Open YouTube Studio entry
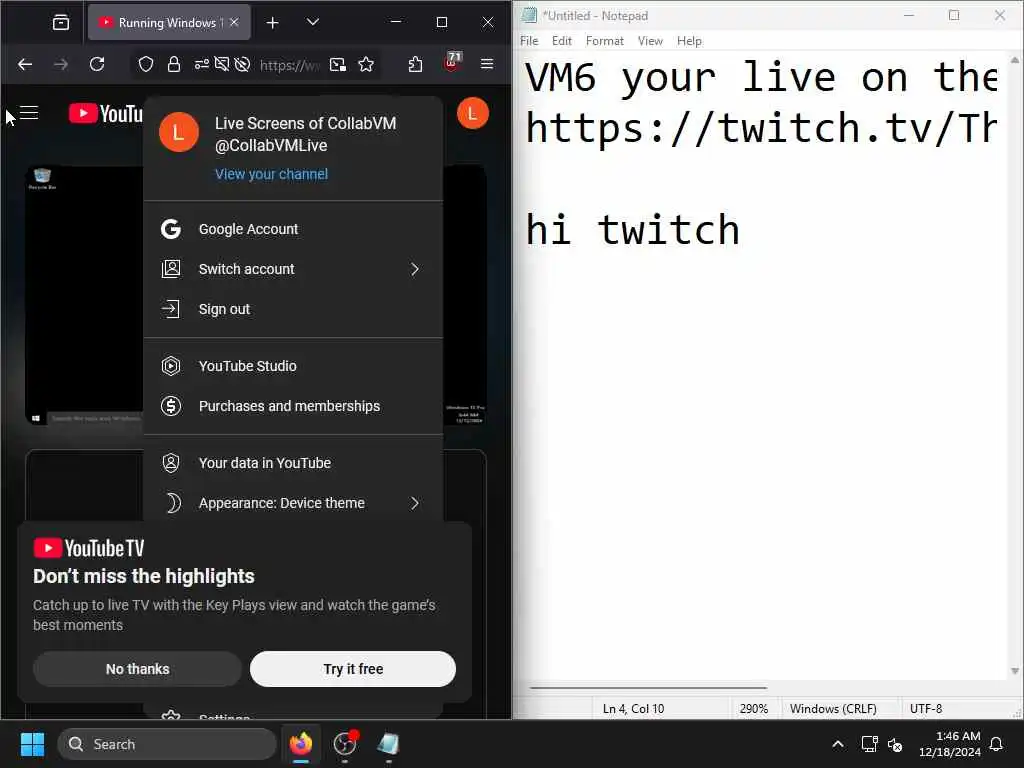Screen dimensions: 1024x768 (x=293, y=366)
